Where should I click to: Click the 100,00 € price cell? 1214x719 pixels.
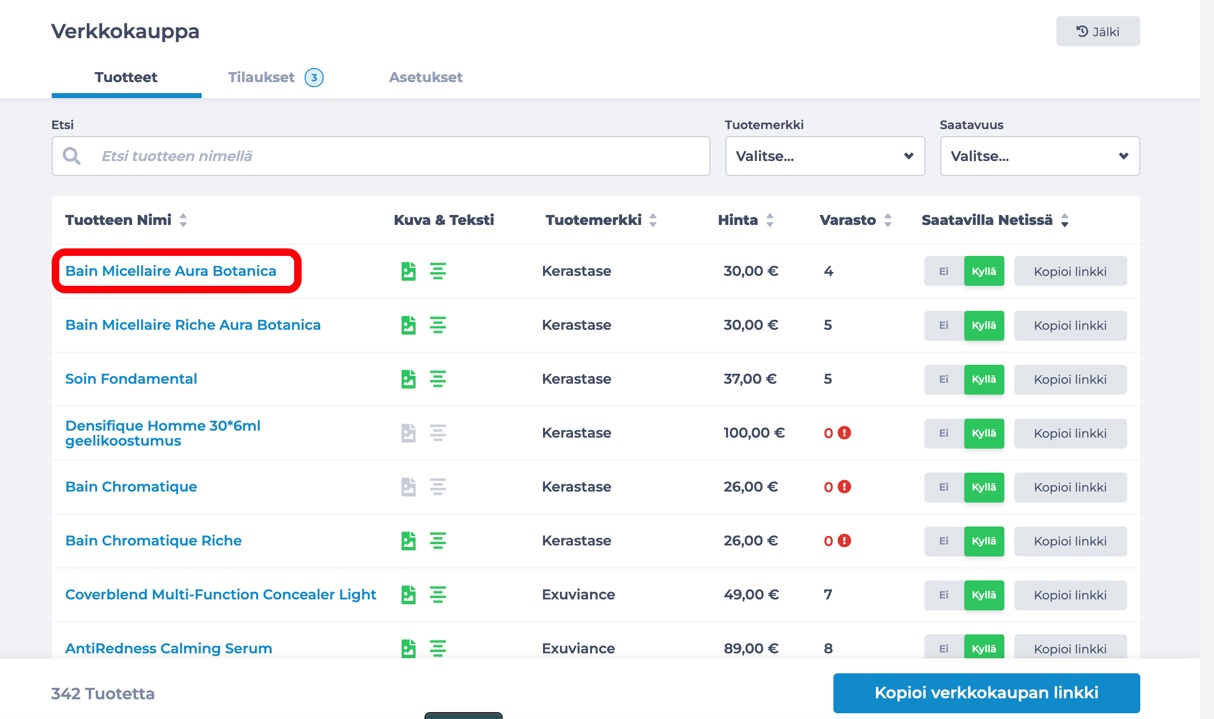point(754,433)
